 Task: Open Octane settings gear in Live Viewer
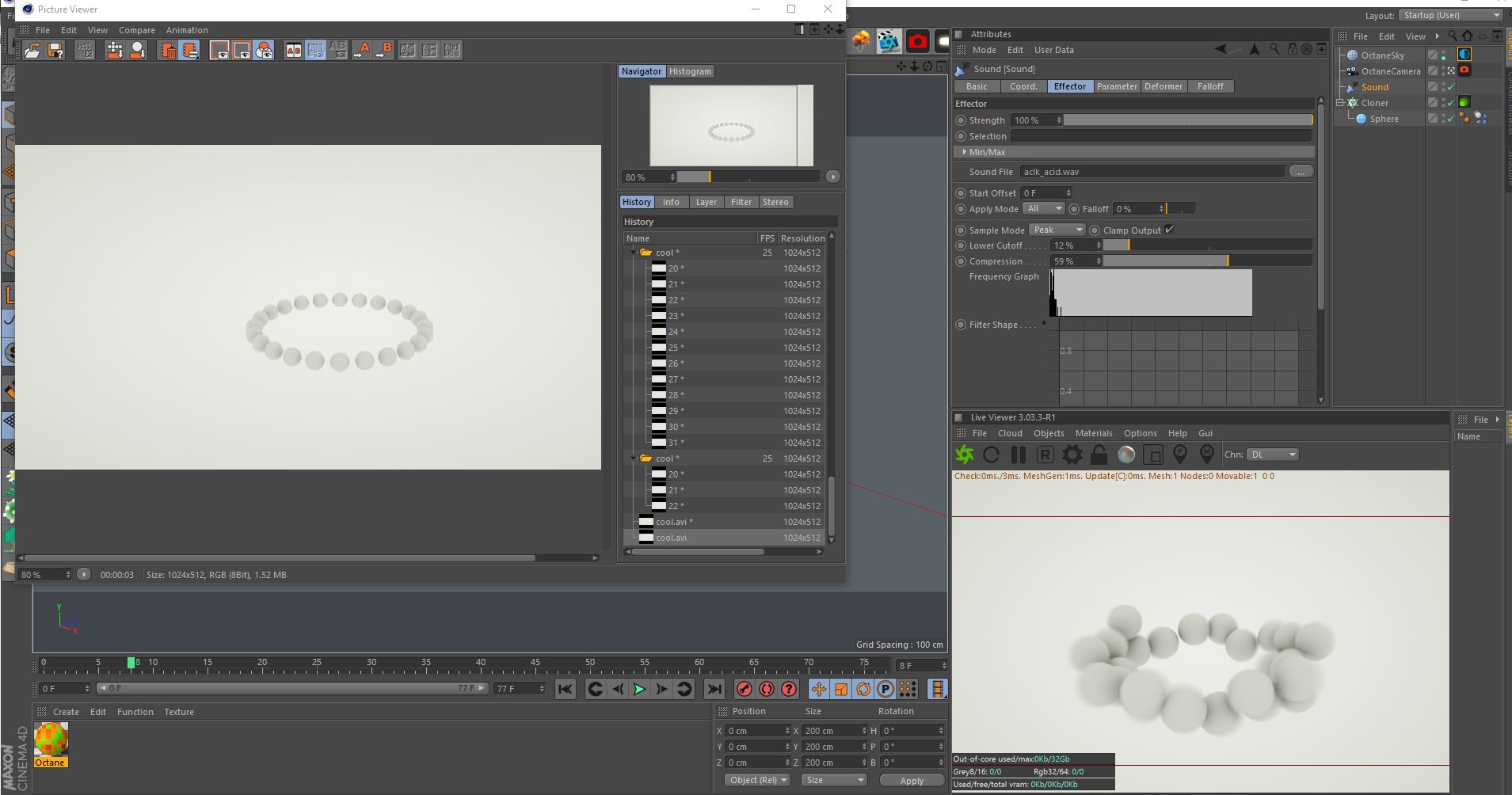click(1072, 455)
